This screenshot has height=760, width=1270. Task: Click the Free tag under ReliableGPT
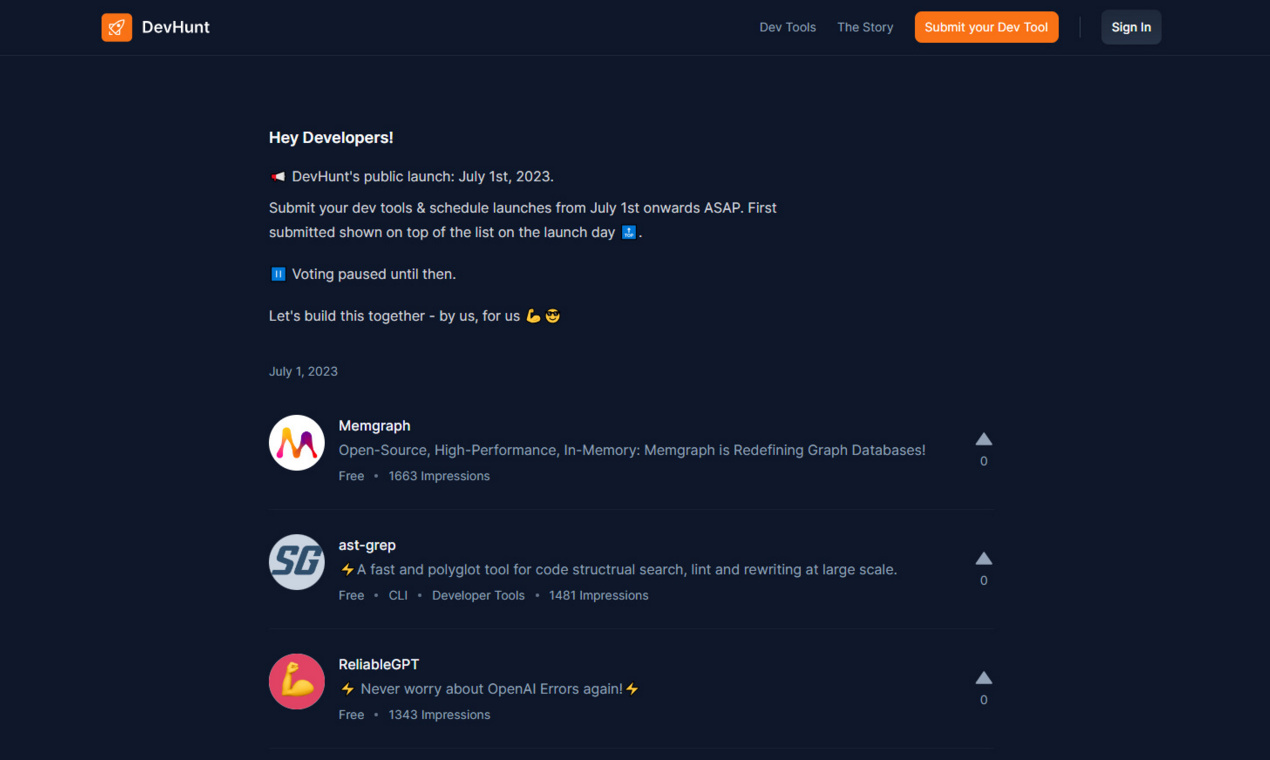351,714
